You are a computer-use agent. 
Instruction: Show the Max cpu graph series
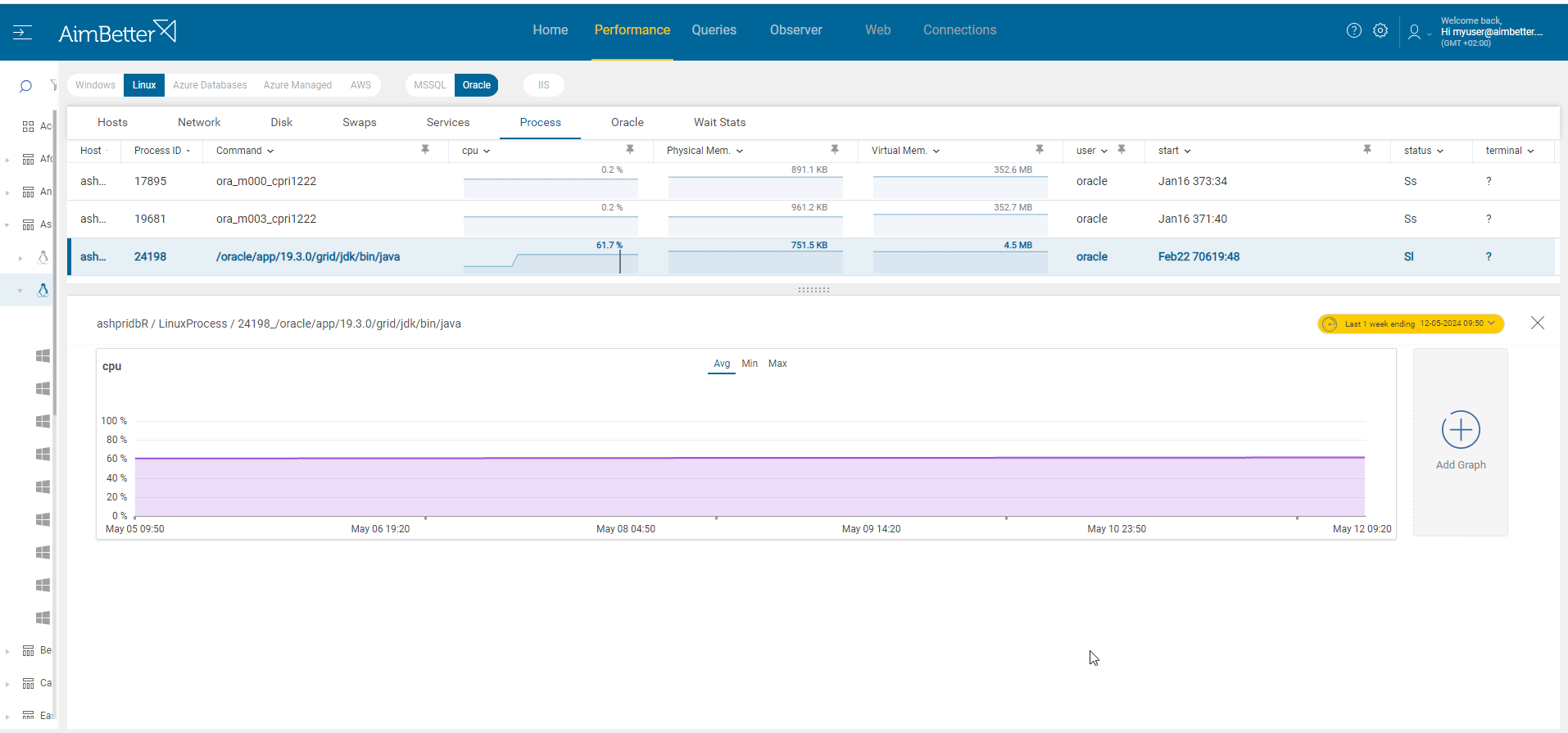(777, 364)
